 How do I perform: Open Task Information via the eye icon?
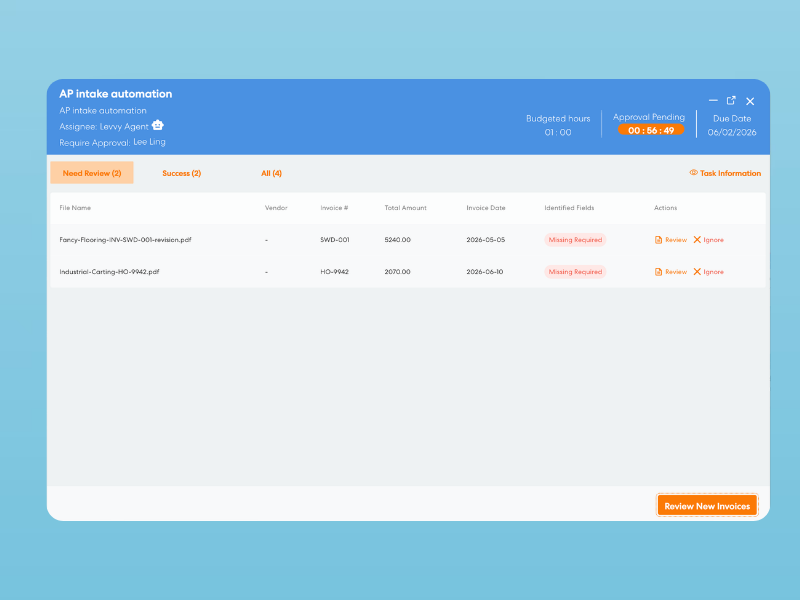(x=693, y=173)
